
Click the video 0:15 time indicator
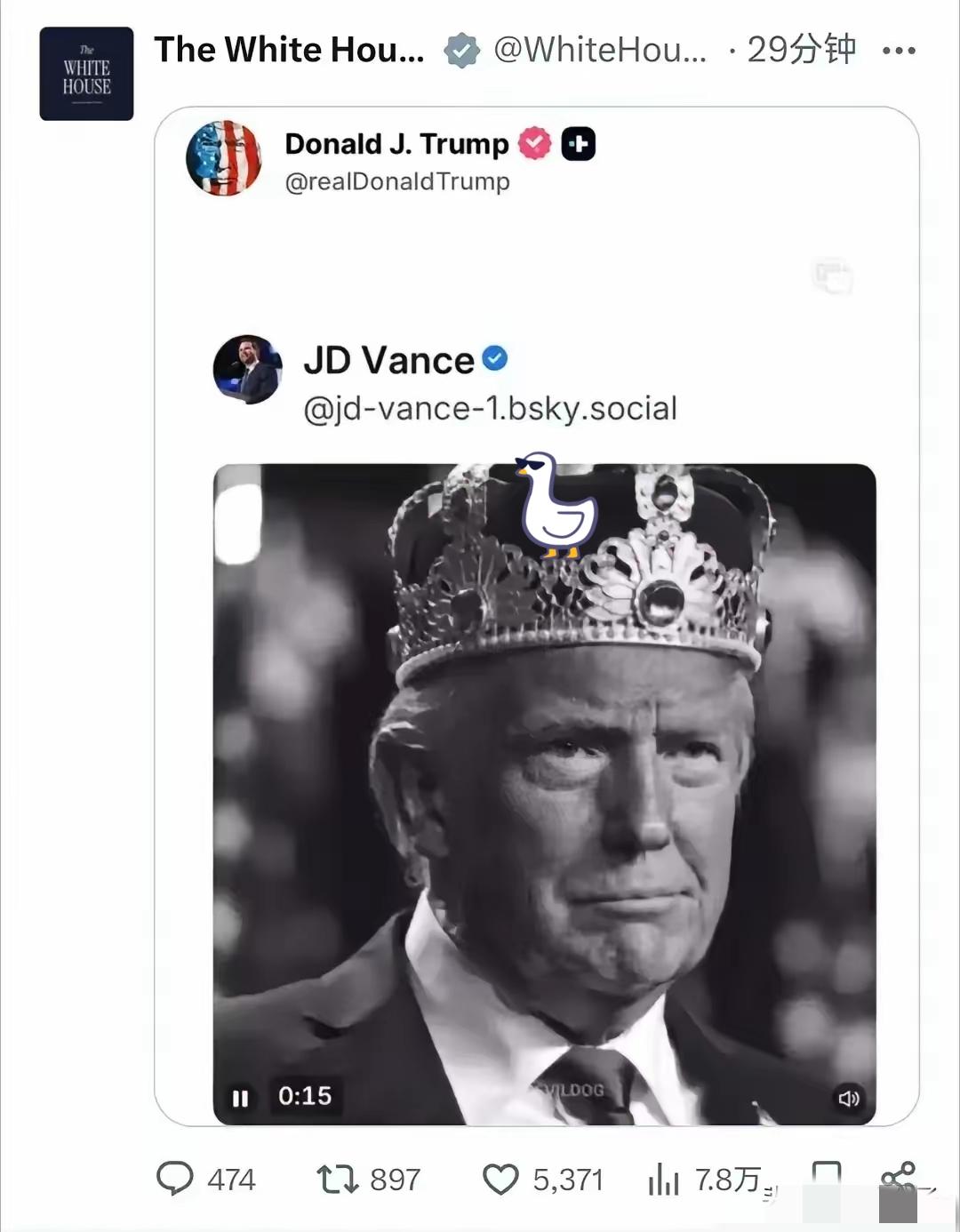tap(304, 1096)
